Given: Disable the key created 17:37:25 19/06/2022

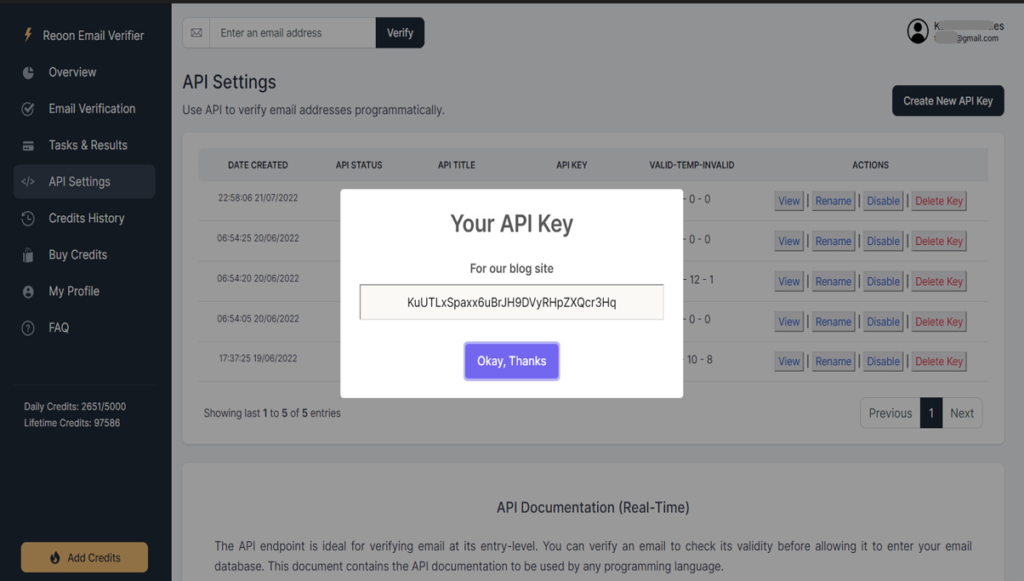Looking at the screenshot, I should tap(881, 361).
